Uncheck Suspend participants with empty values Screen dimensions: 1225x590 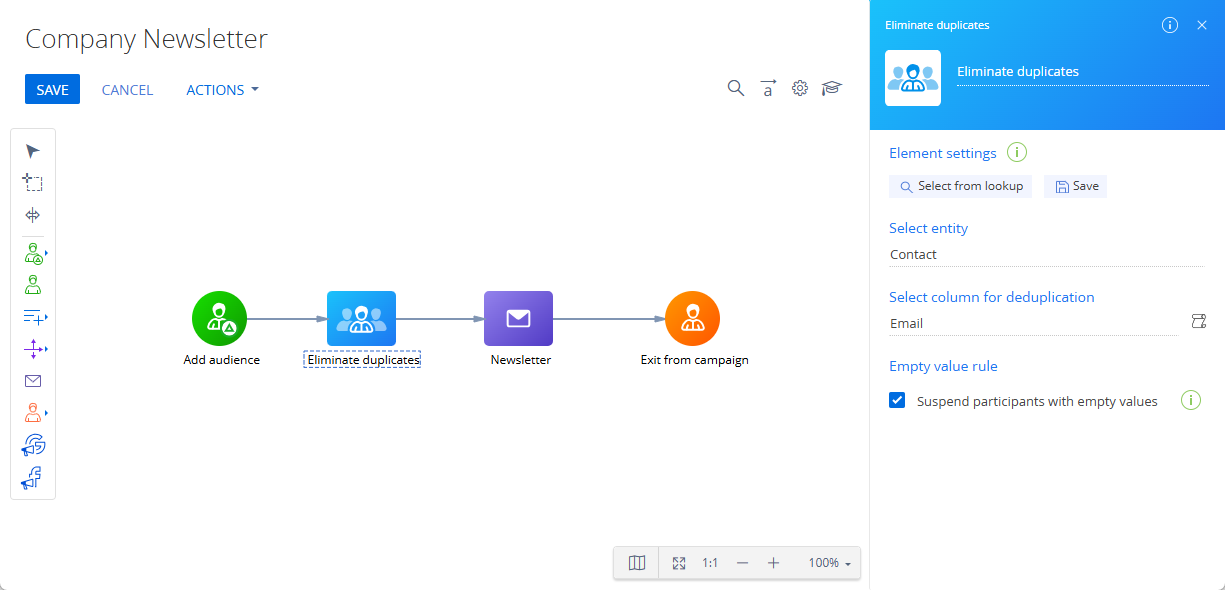tap(897, 401)
